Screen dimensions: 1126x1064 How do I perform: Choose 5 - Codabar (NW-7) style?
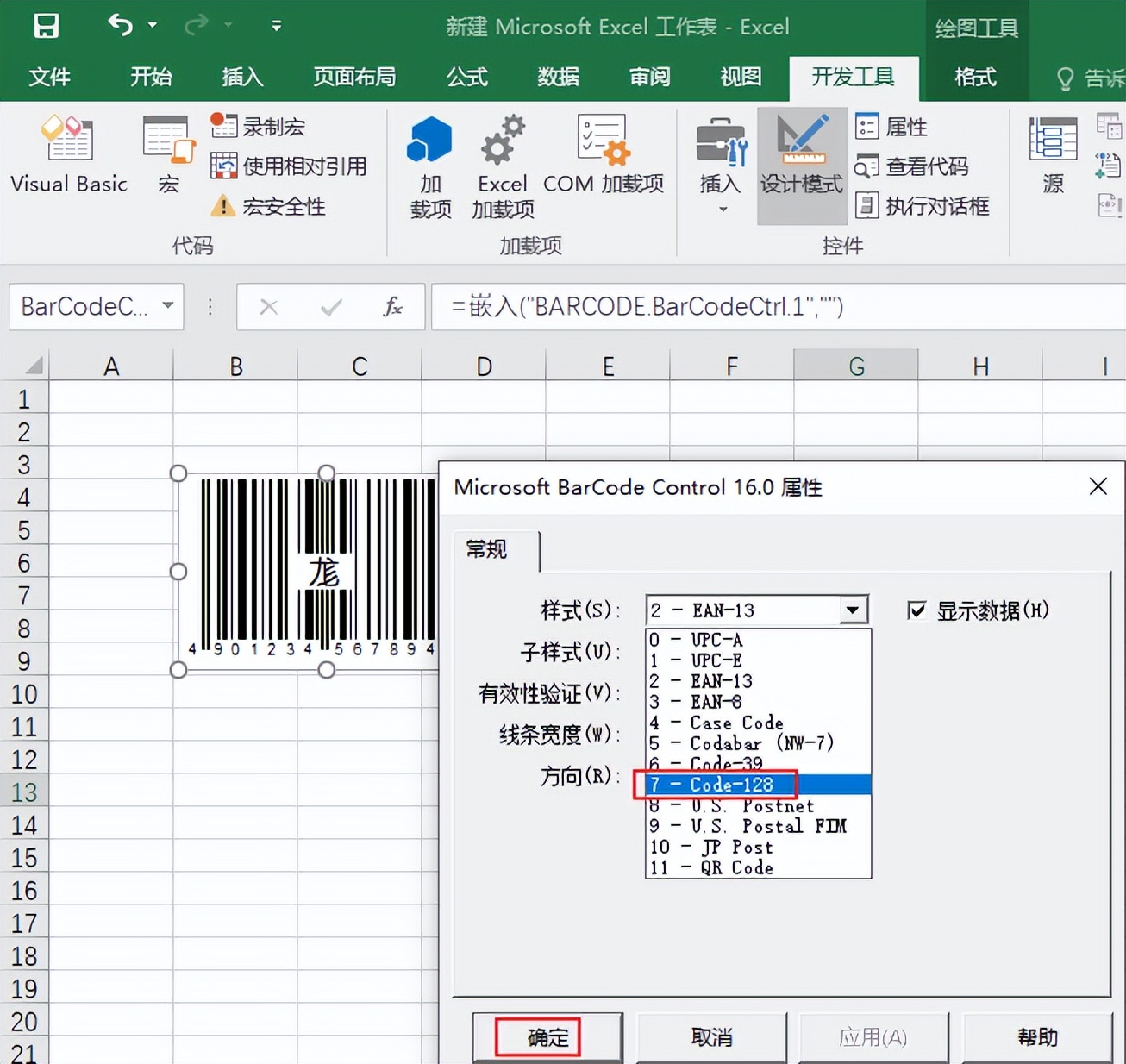click(759, 743)
